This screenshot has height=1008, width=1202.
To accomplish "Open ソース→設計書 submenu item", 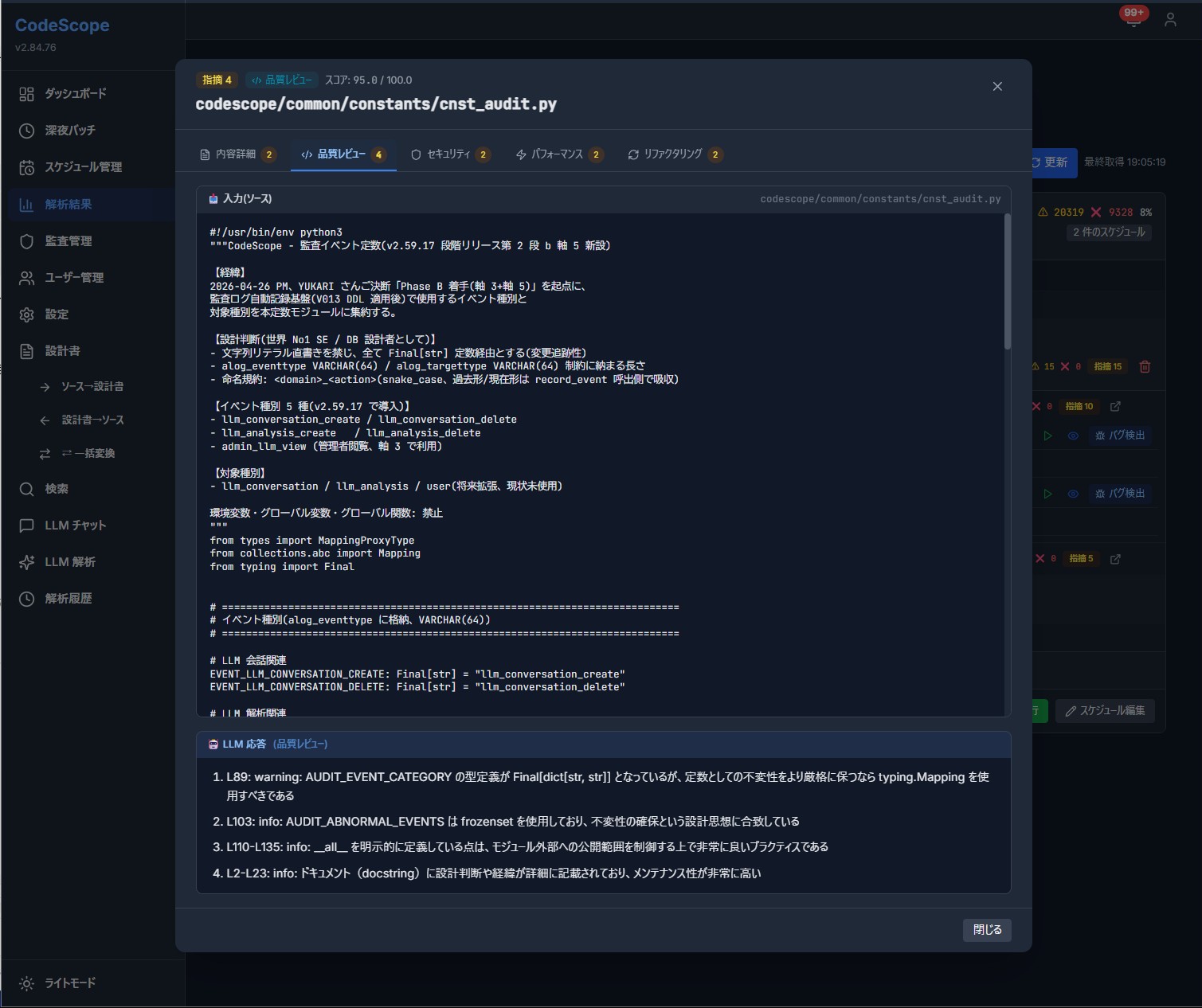I will coord(92,386).
